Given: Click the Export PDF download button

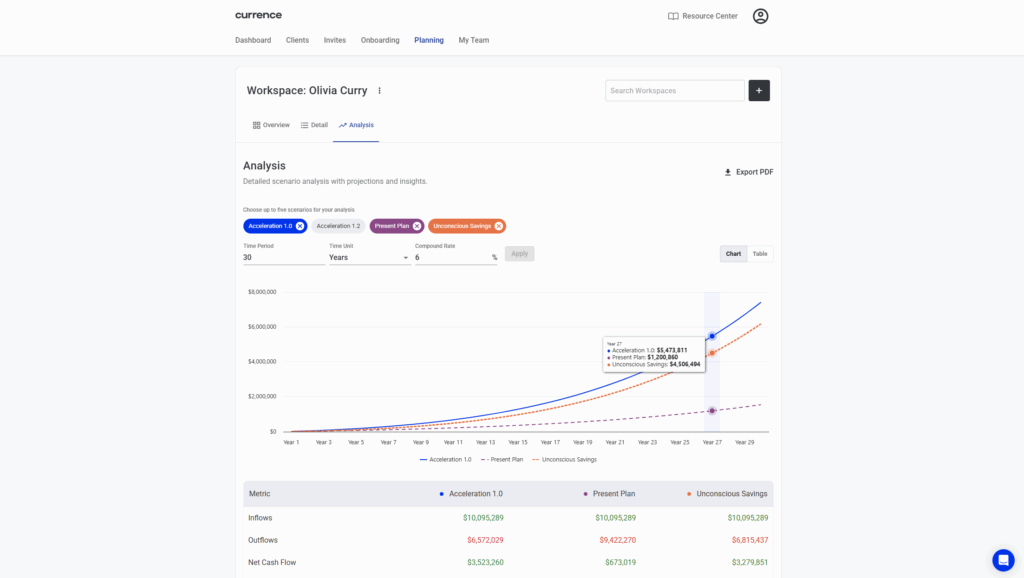Looking at the screenshot, I should click(x=748, y=172).
